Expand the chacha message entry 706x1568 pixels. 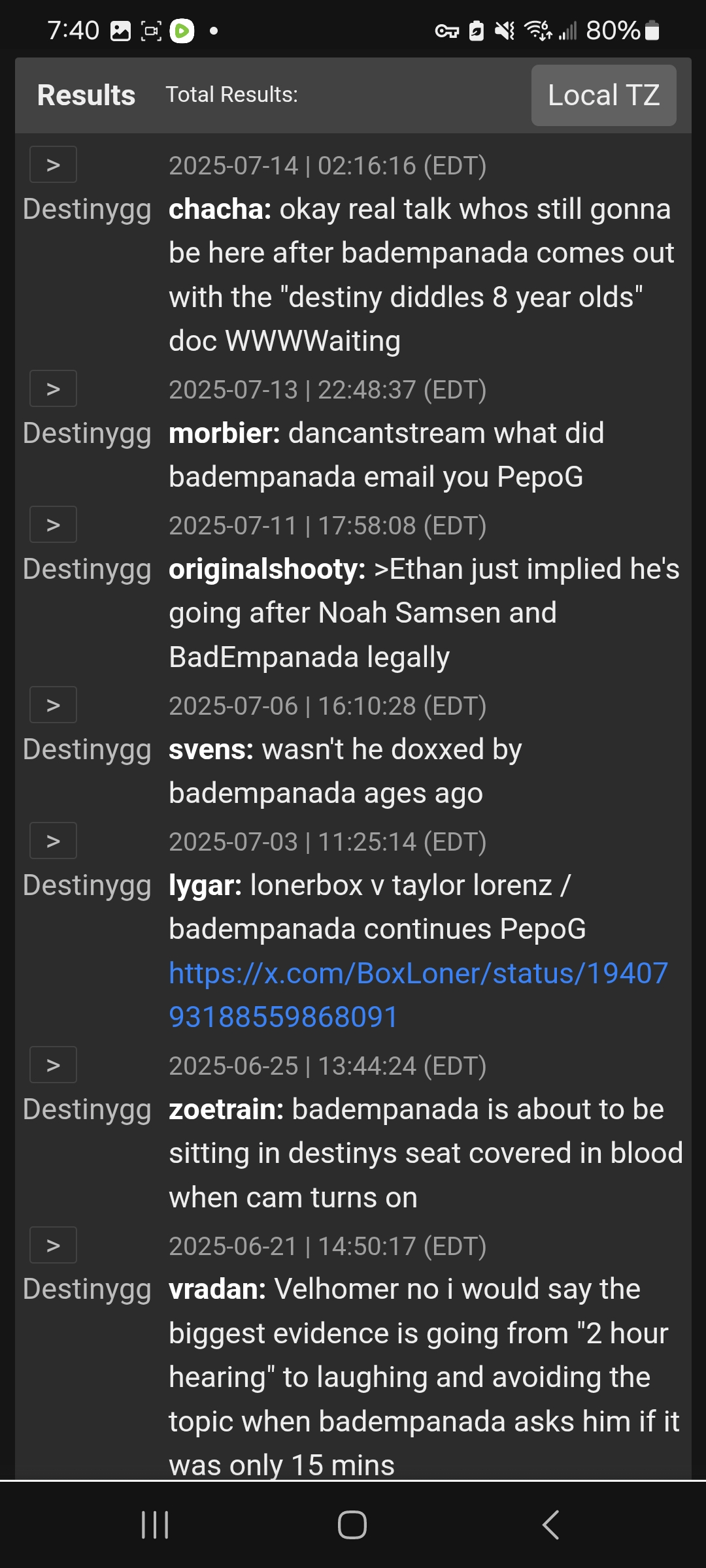(53, 165)
